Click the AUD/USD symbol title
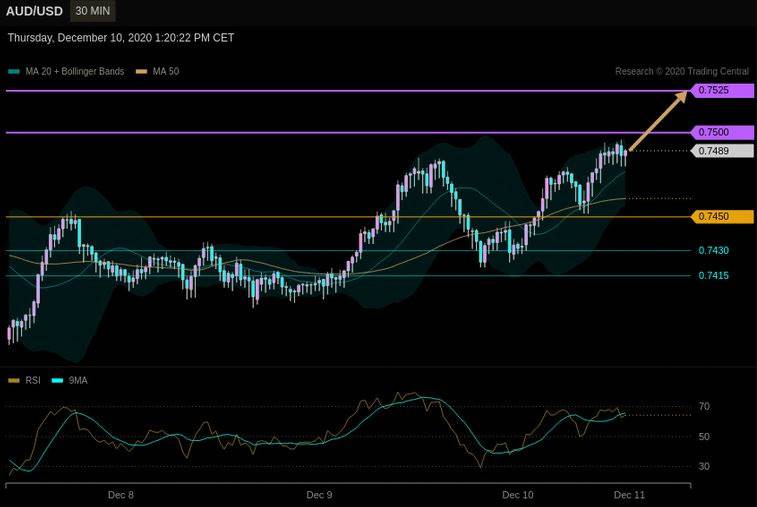This screenshot has height=507, width=757. tap(34, 11)
